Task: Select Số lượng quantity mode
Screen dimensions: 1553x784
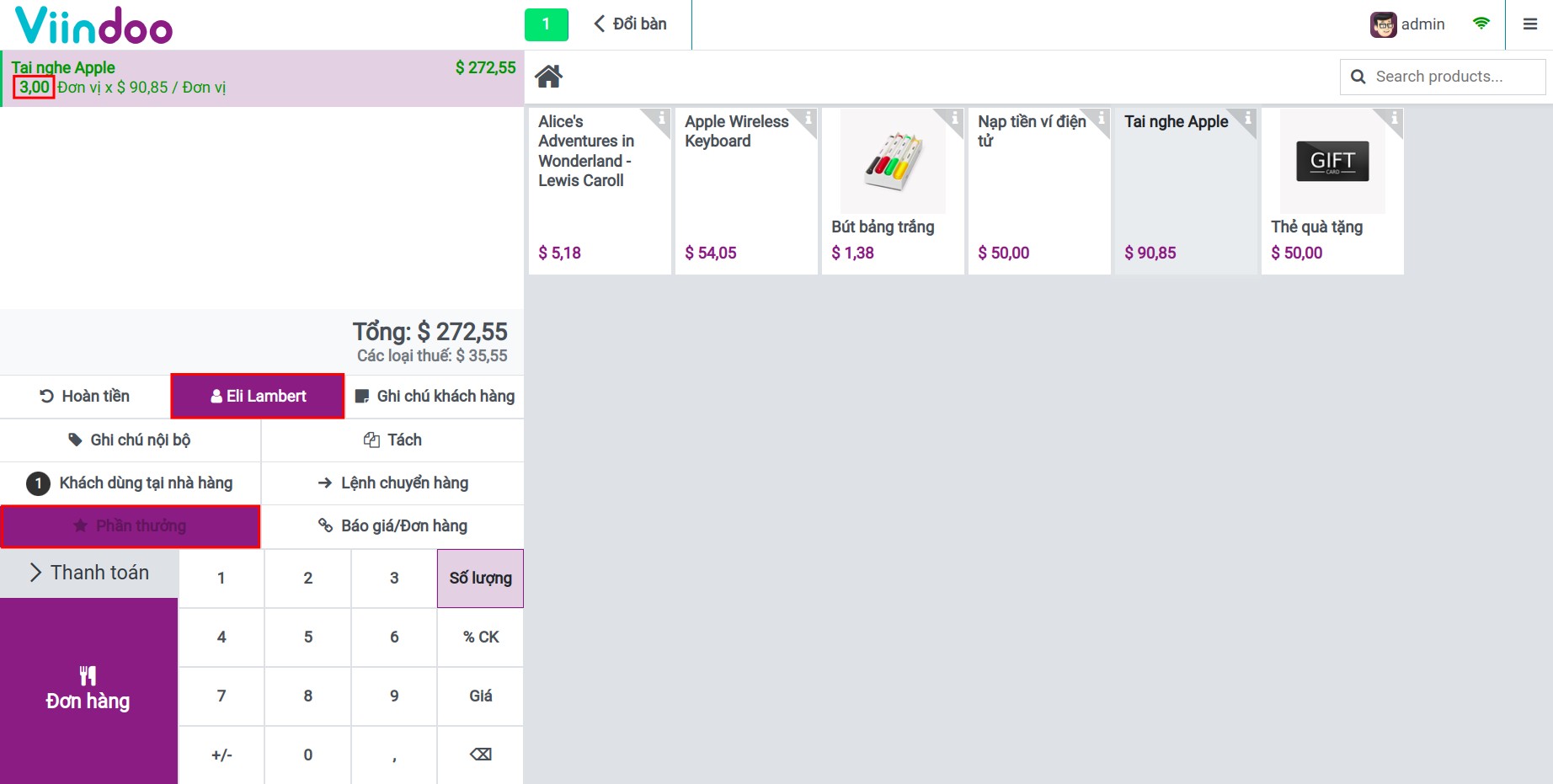Action: coord(480,579)
